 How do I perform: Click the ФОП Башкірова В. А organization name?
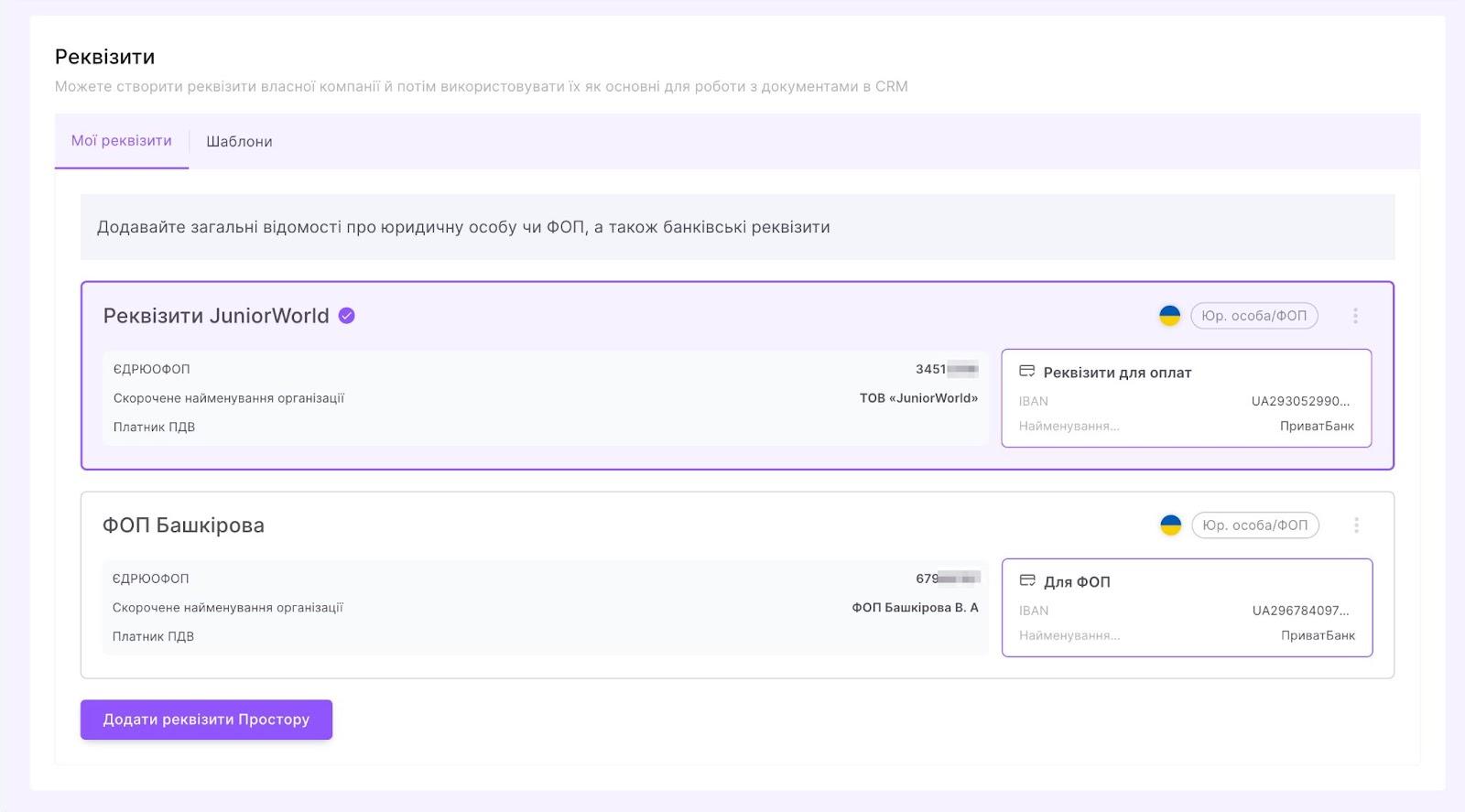pos(915,608)
